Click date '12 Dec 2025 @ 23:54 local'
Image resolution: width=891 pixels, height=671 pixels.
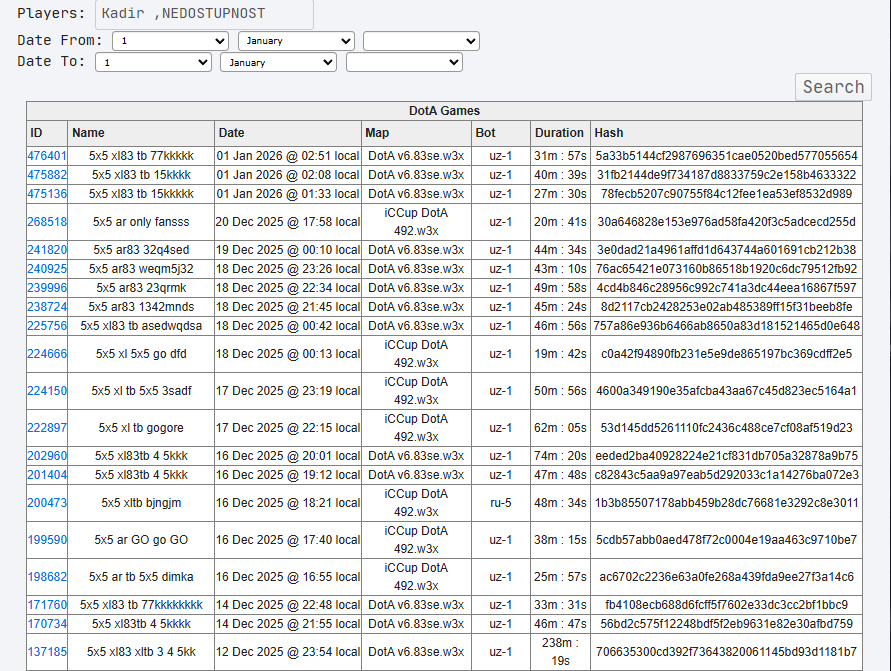288,652
